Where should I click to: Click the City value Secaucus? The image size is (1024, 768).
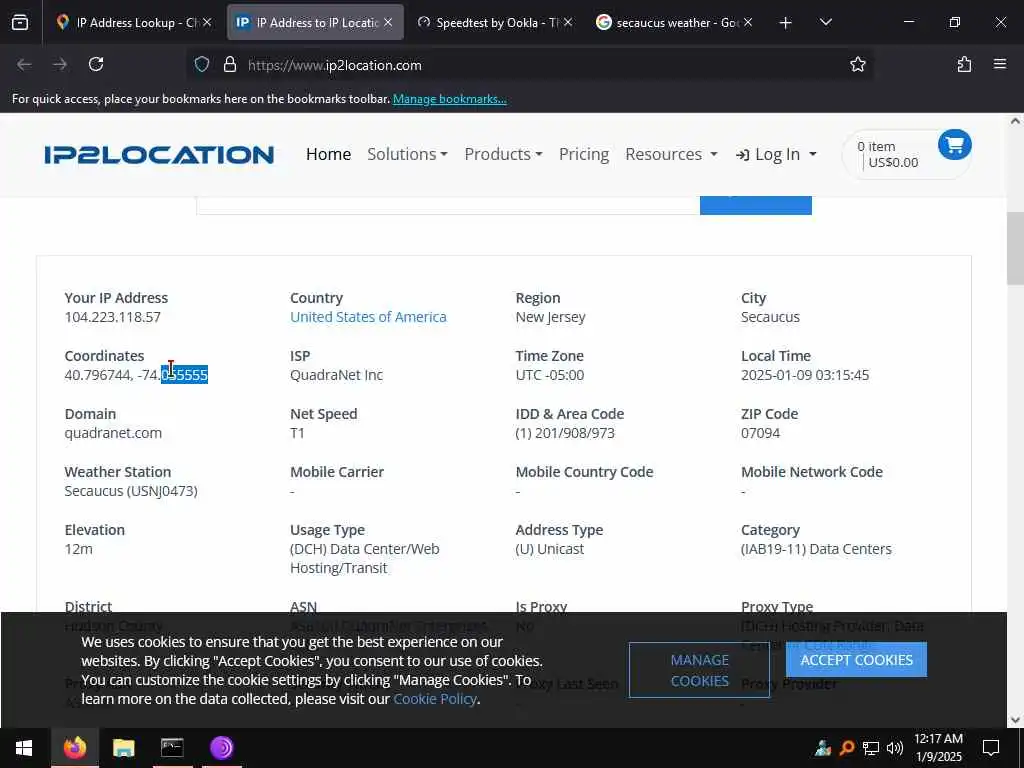770,317
